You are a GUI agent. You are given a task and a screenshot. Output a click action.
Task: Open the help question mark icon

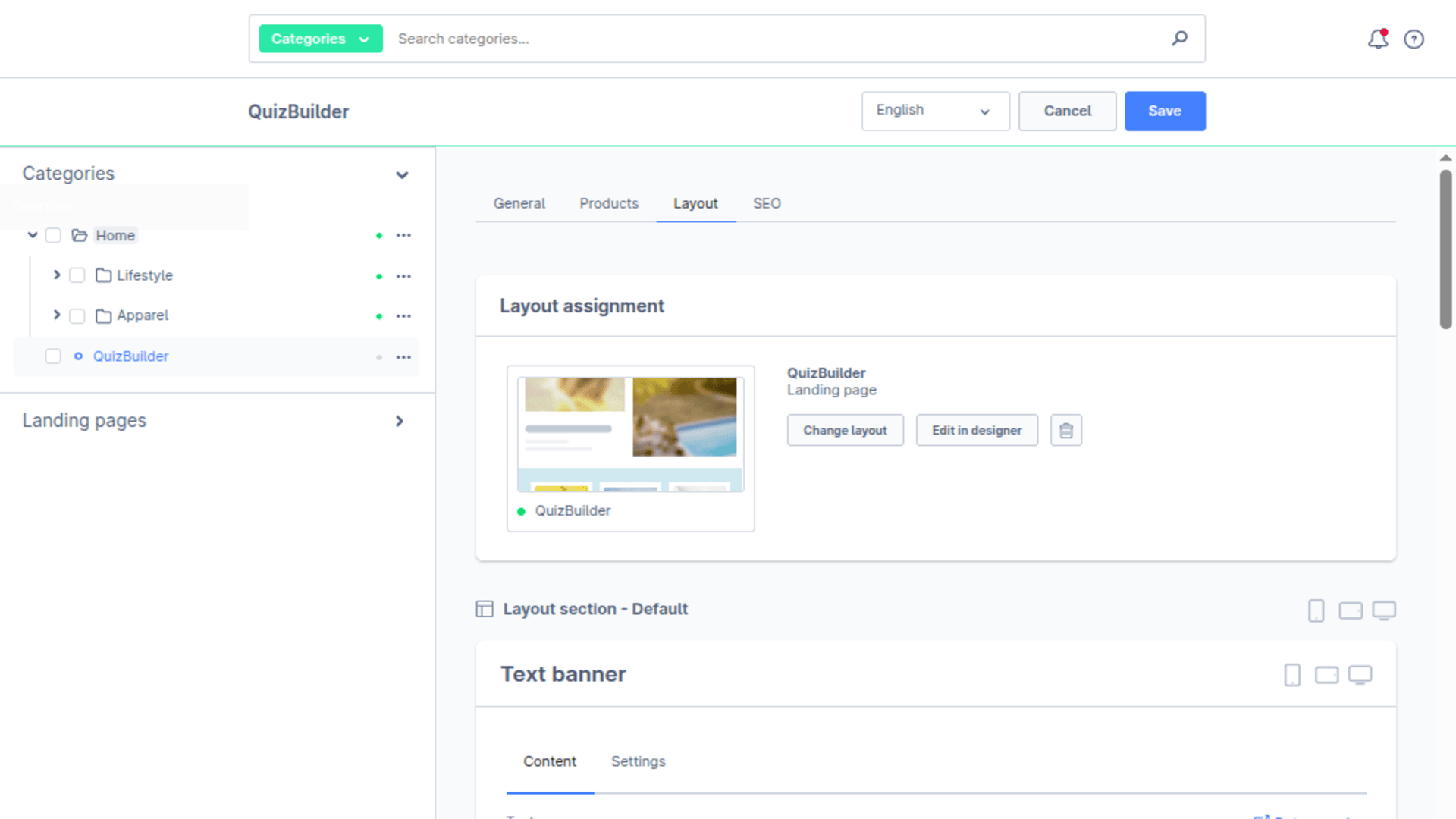coord(1414,39)
